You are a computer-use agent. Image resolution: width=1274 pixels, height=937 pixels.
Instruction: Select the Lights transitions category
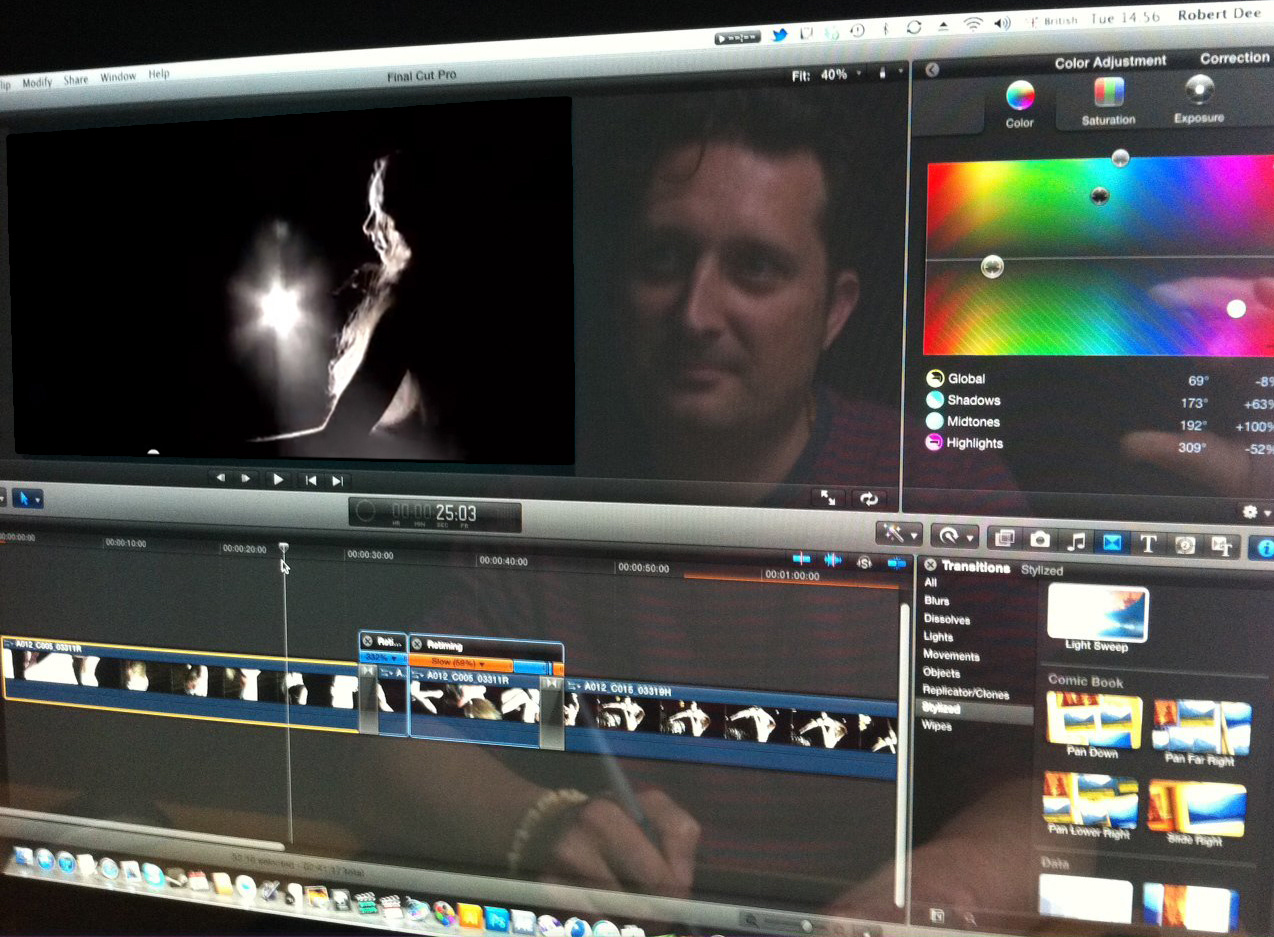pyautogui.click(x=938, y=636)
